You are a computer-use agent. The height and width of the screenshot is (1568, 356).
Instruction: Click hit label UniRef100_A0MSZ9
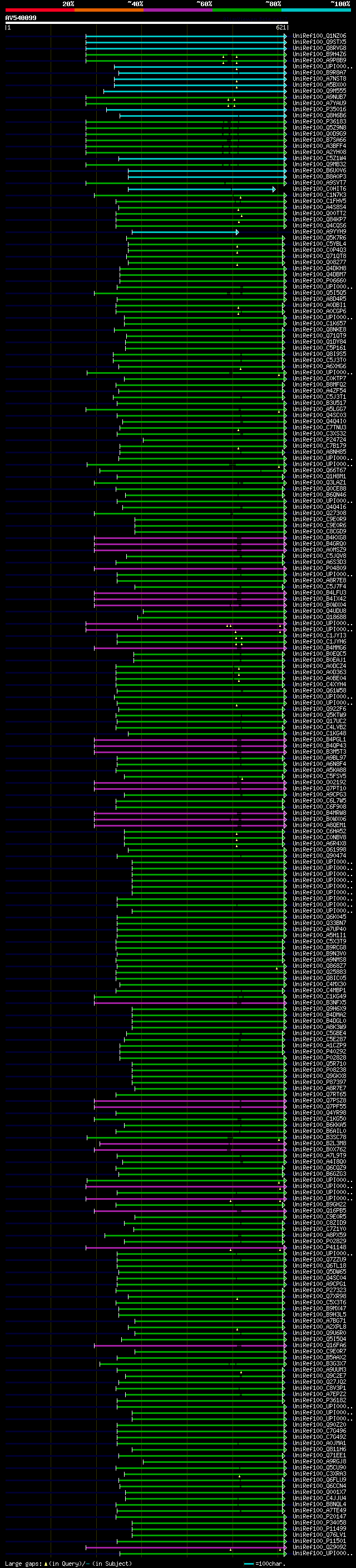[x=319, y=550]
